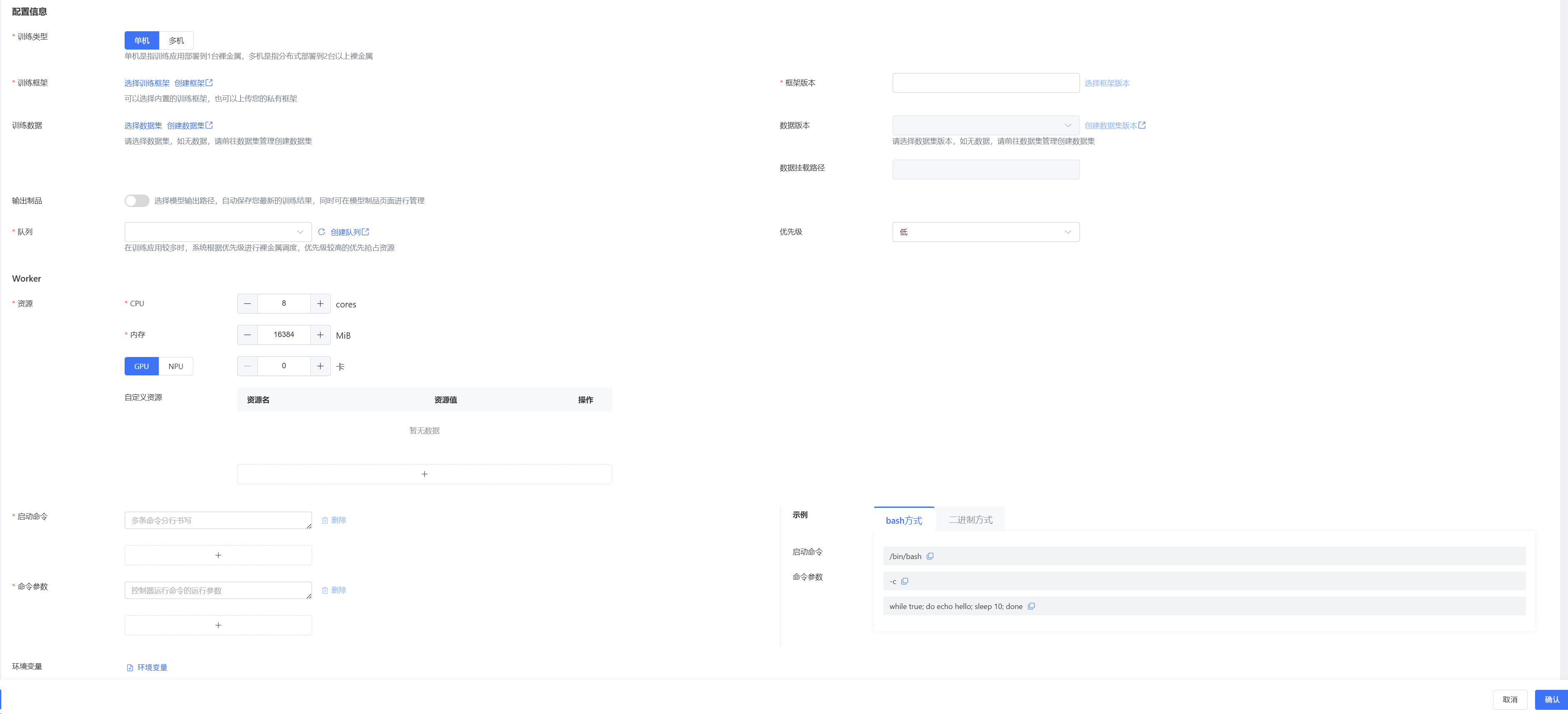
Task: Expand the priority dropdown showing 低
Action: tap(985, 232)
